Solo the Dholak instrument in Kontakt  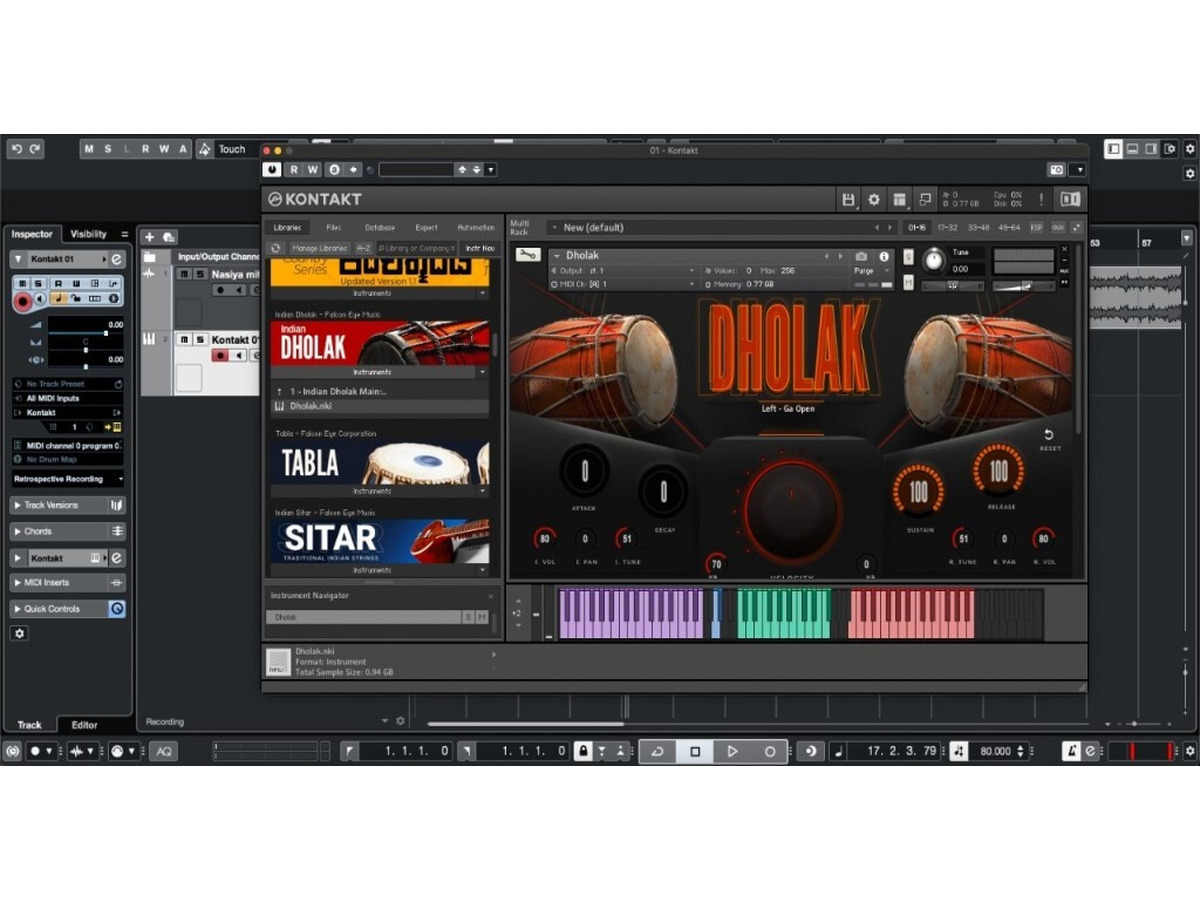(908, 256)
